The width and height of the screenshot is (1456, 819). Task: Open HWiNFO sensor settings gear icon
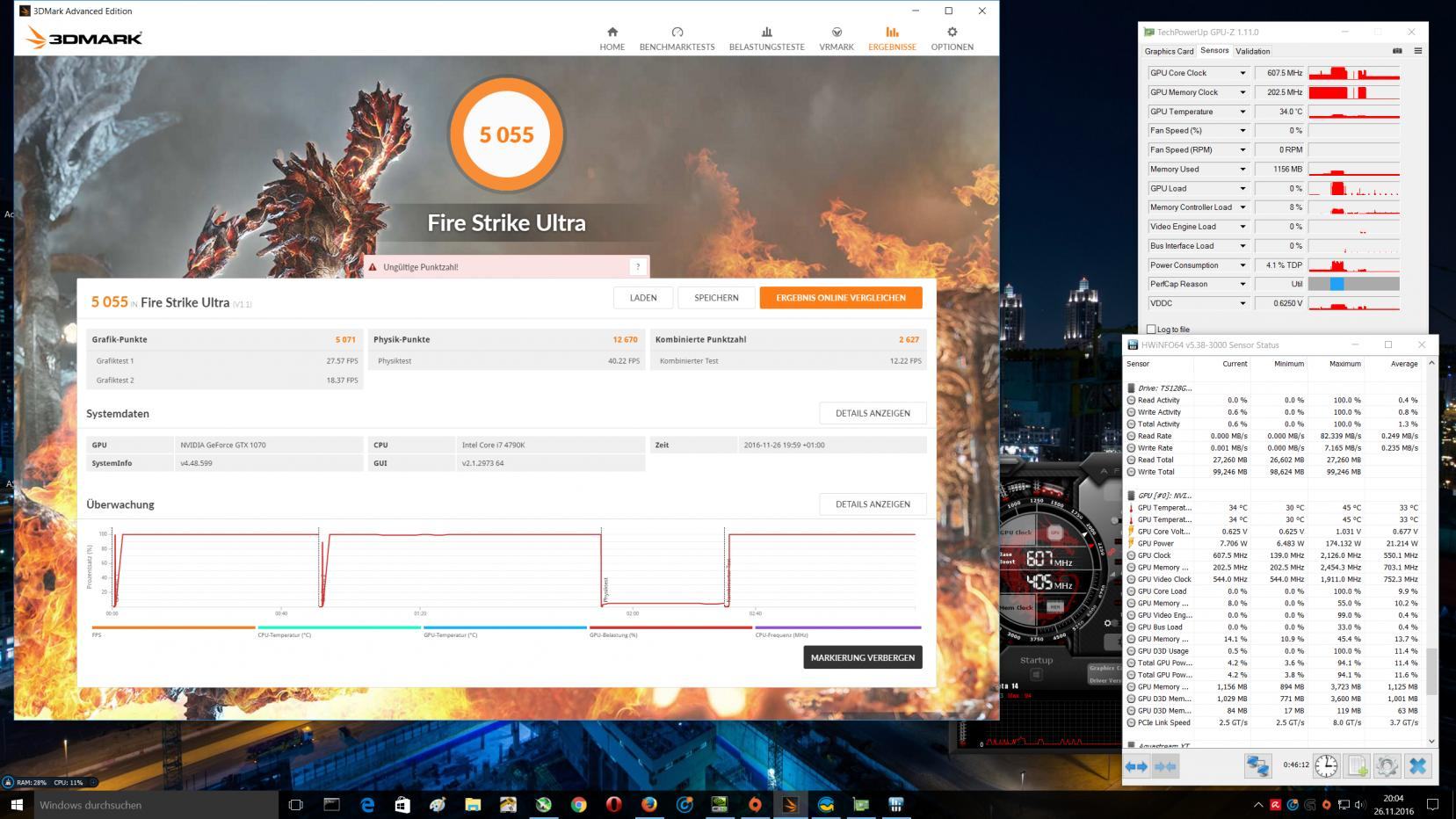tap(1387, 766)
